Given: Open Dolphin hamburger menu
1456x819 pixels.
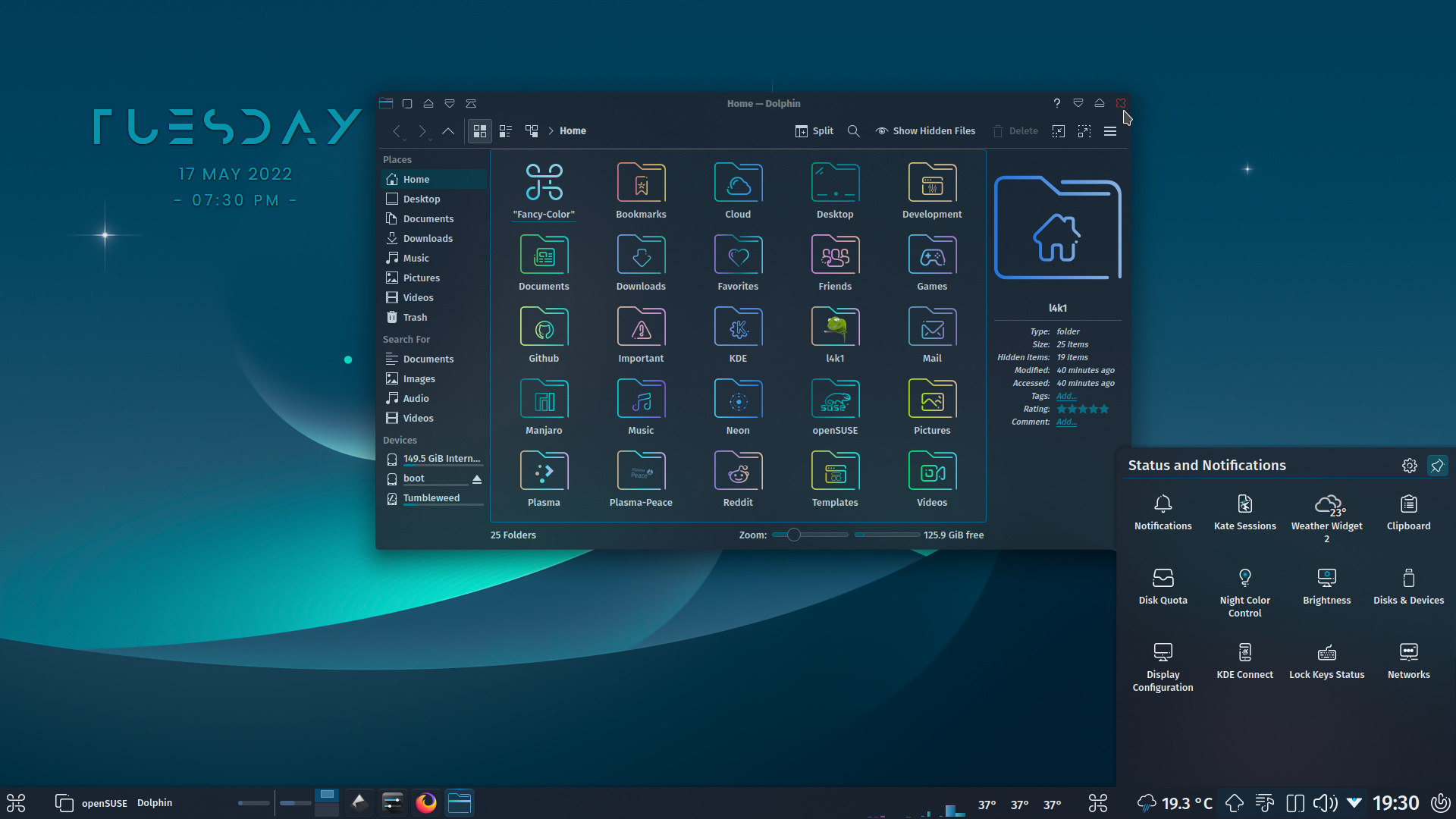Looking at the screenshot, I should pos(1110,131).
